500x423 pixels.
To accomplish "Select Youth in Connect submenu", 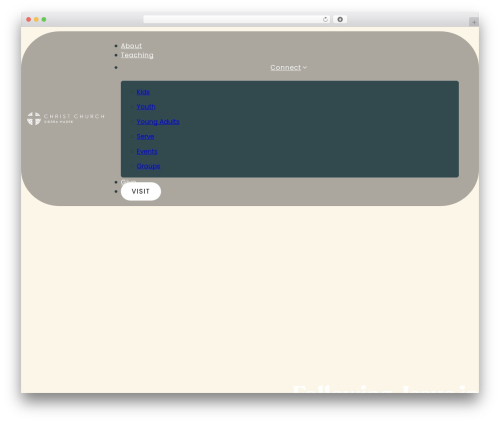I will [x=146, y=107].
